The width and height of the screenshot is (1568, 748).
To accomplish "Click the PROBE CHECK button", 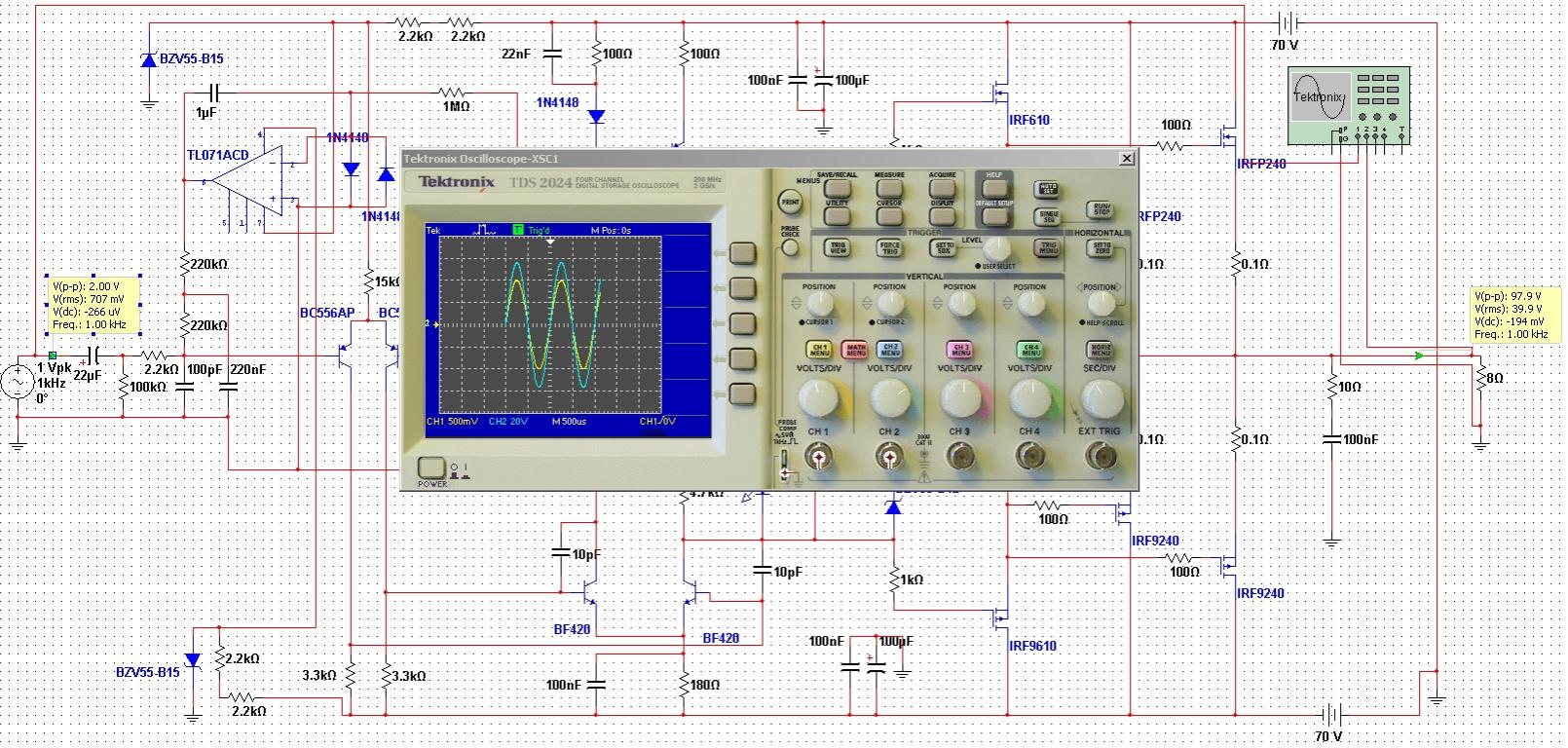I will tap(790, 247).
